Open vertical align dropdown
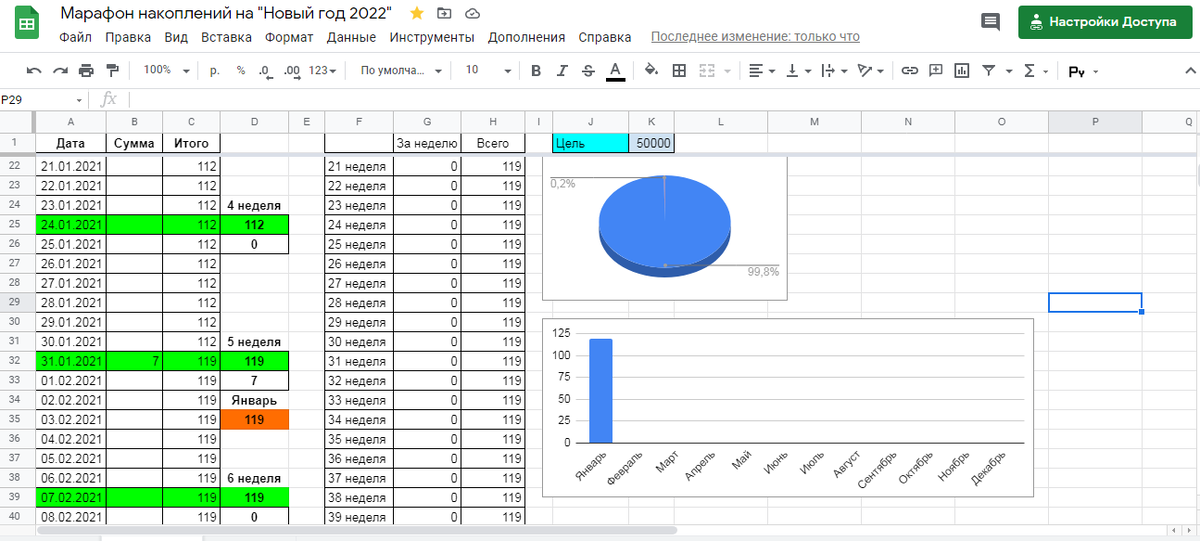1200x541 pixels. (798, 71)
